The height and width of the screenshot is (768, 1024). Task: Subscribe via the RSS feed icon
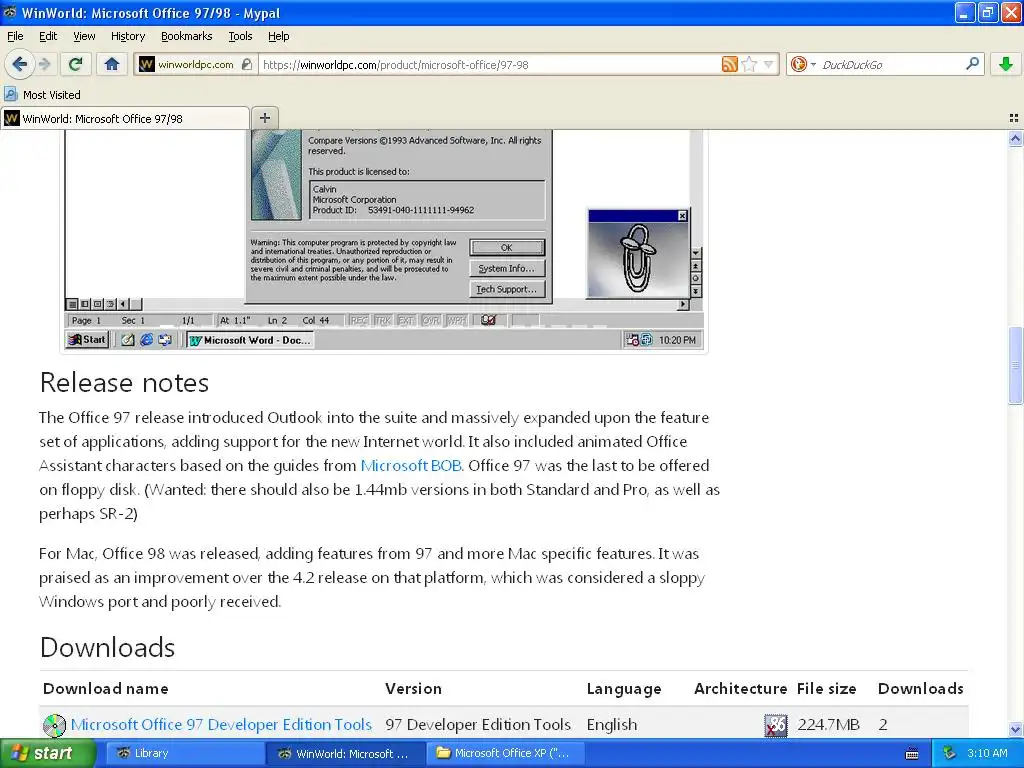729,64
